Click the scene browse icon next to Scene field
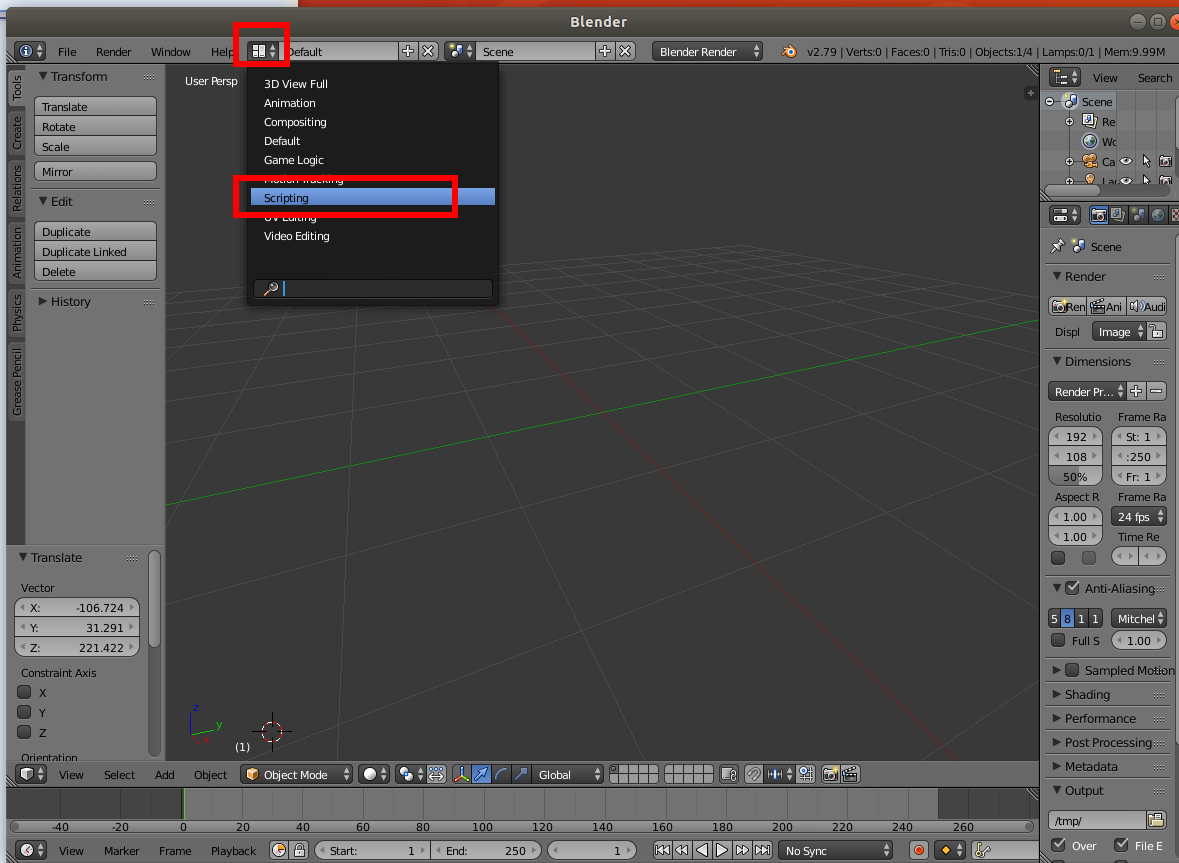The width and height of the screenshot is (1179, 863). click(459, 51)
